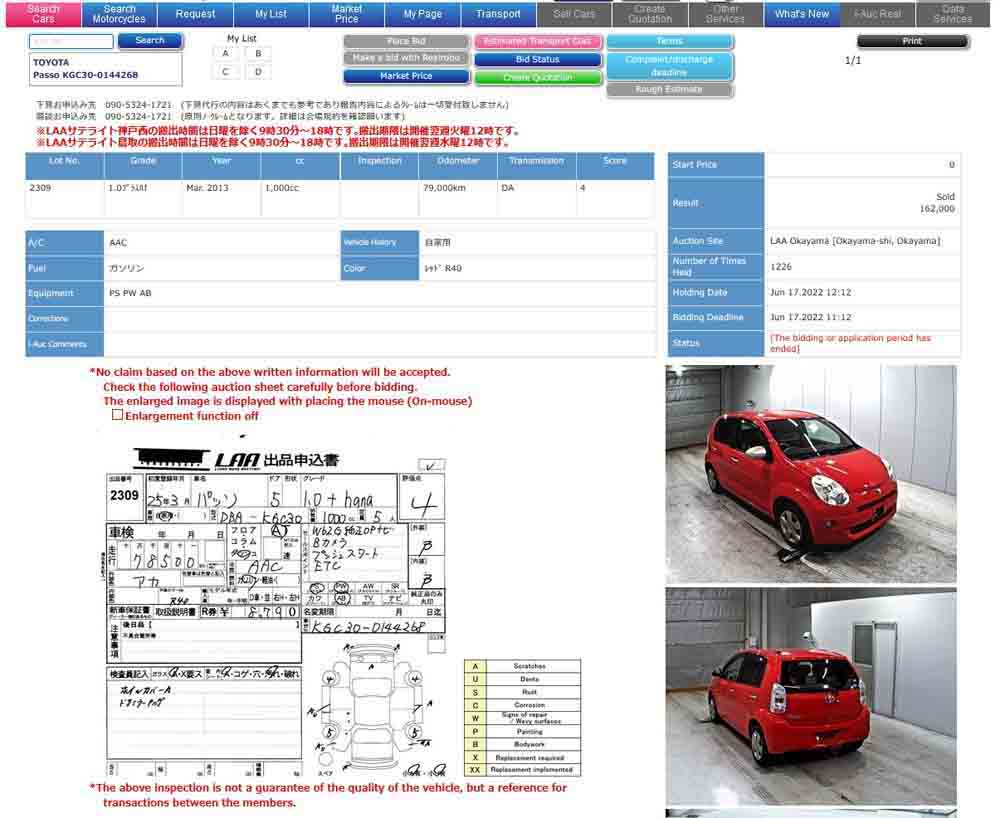Add vehicle to My List B
This screenshot has width=1000, height=818.
pyautogui.click(x=258, y=54)
